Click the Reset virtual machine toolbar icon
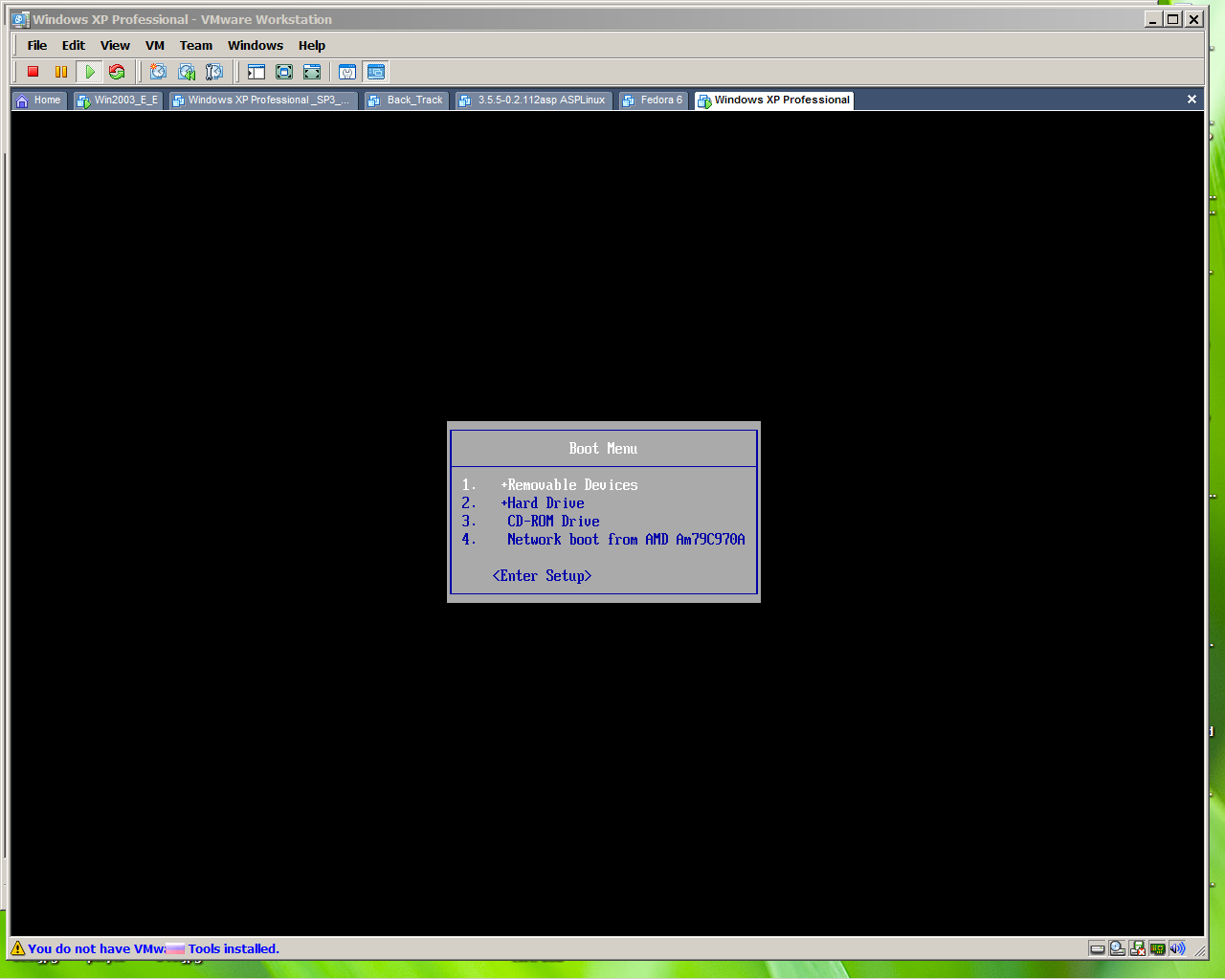This screenshot has width=1225, height=980. point(117,72)
